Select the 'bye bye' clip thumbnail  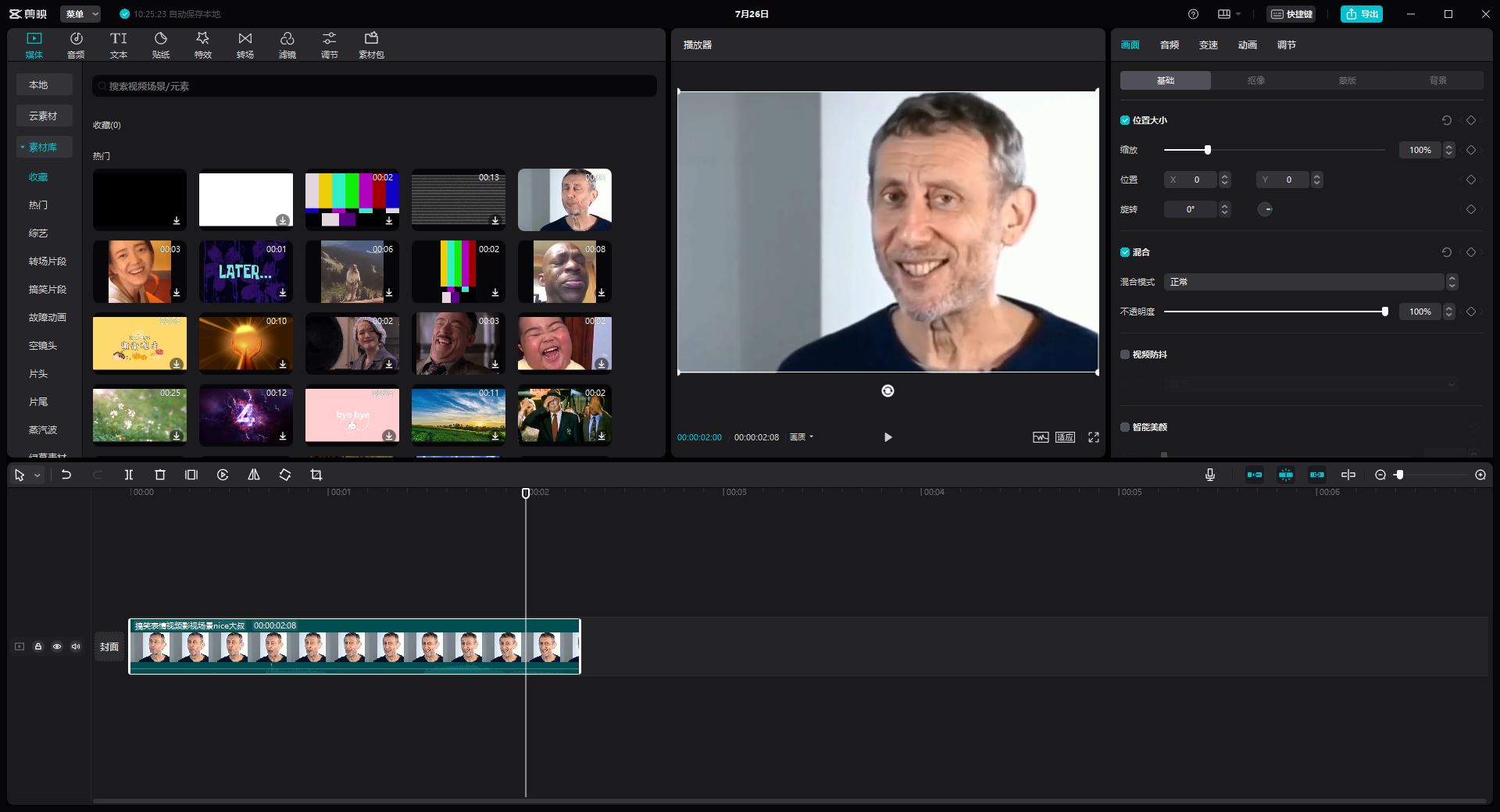coord(352,415)
